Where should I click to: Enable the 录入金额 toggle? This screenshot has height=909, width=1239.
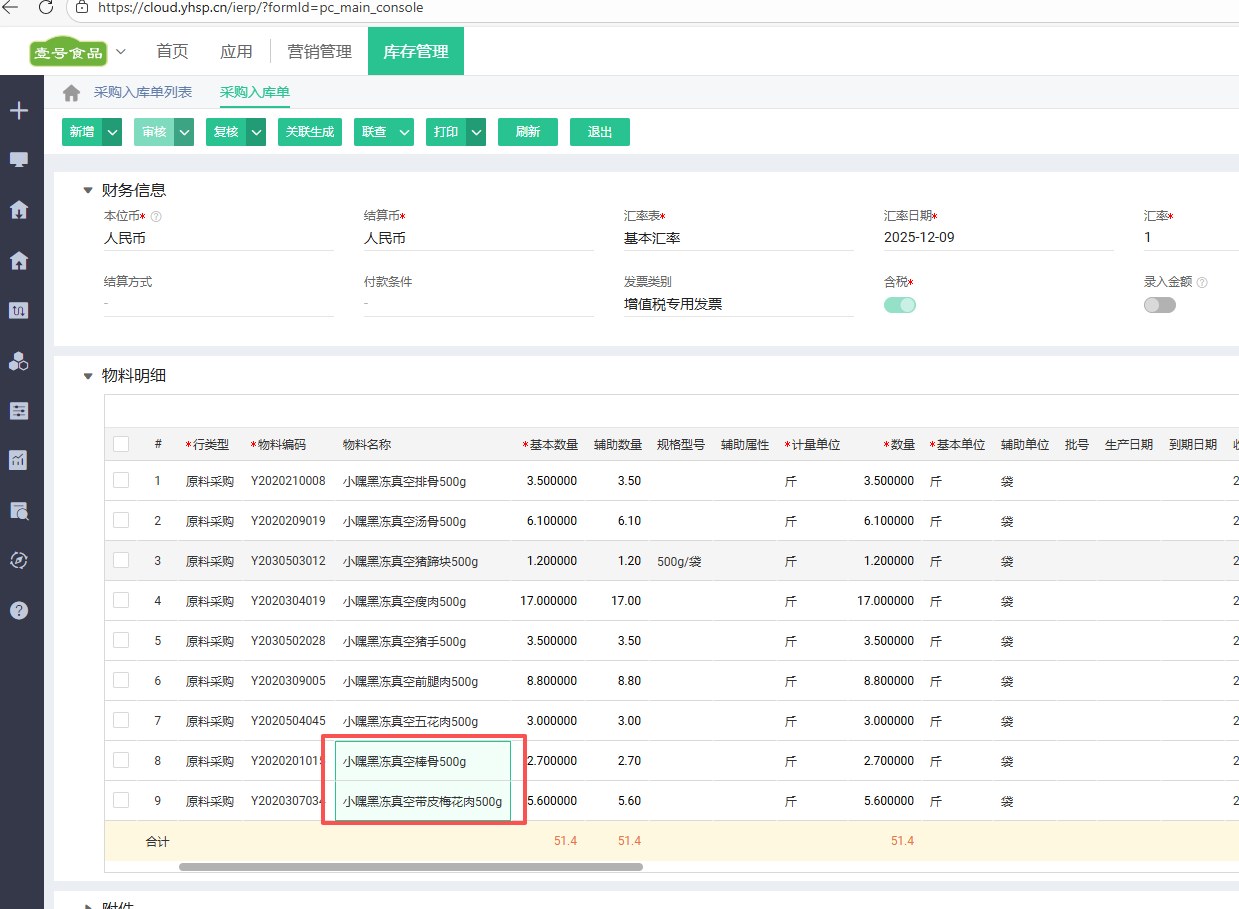(x=1159, y=305)
